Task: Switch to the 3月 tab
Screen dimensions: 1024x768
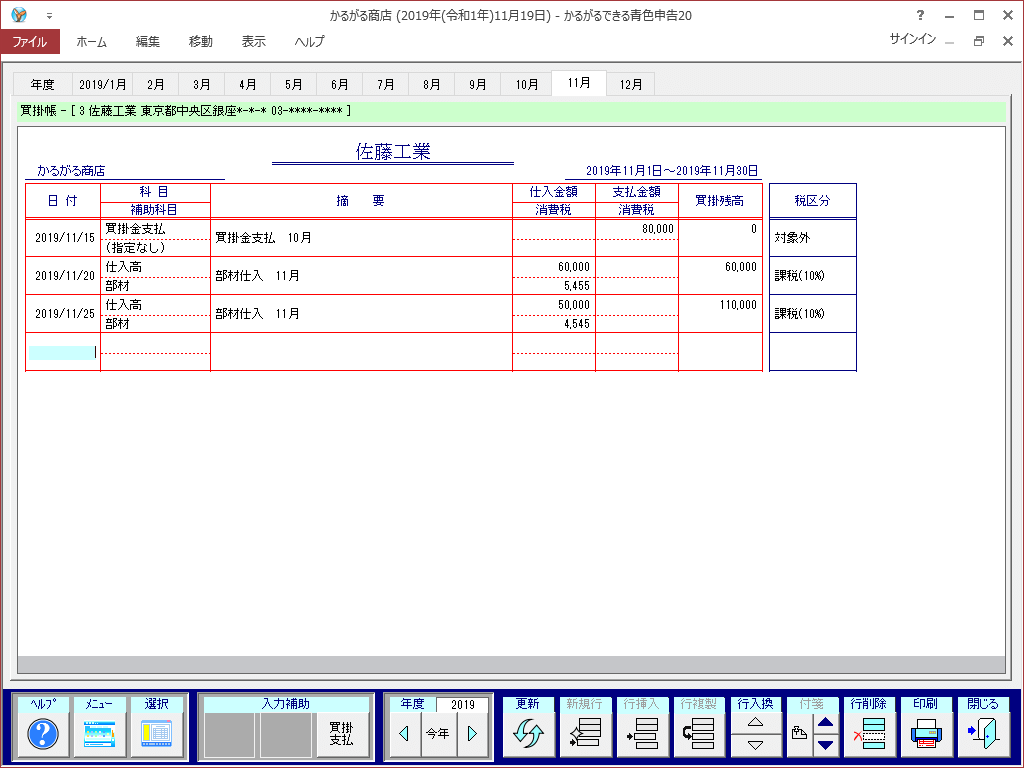Action: coord(202,84)
